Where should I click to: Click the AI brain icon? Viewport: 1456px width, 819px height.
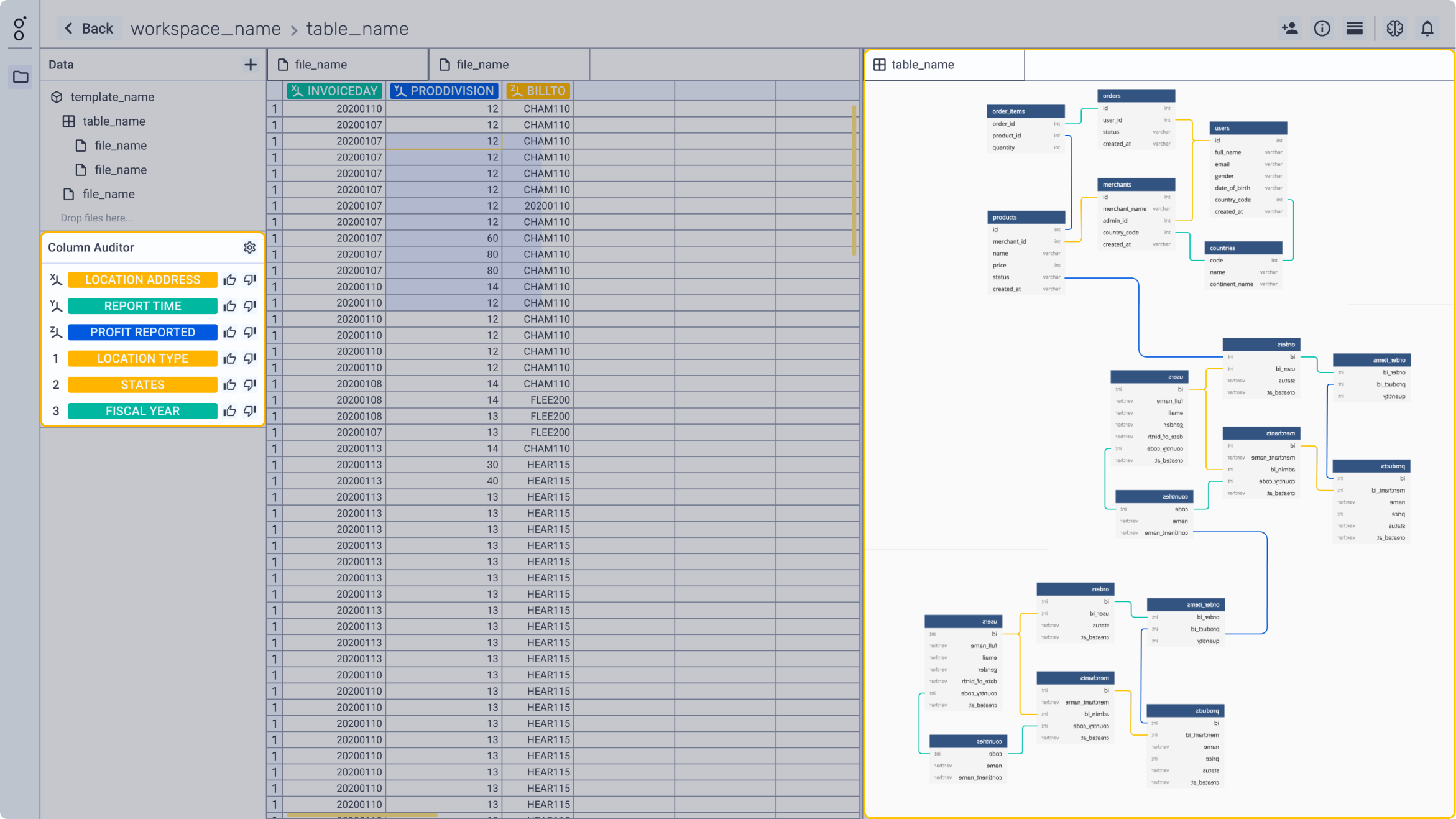(x=1395, y=28)
